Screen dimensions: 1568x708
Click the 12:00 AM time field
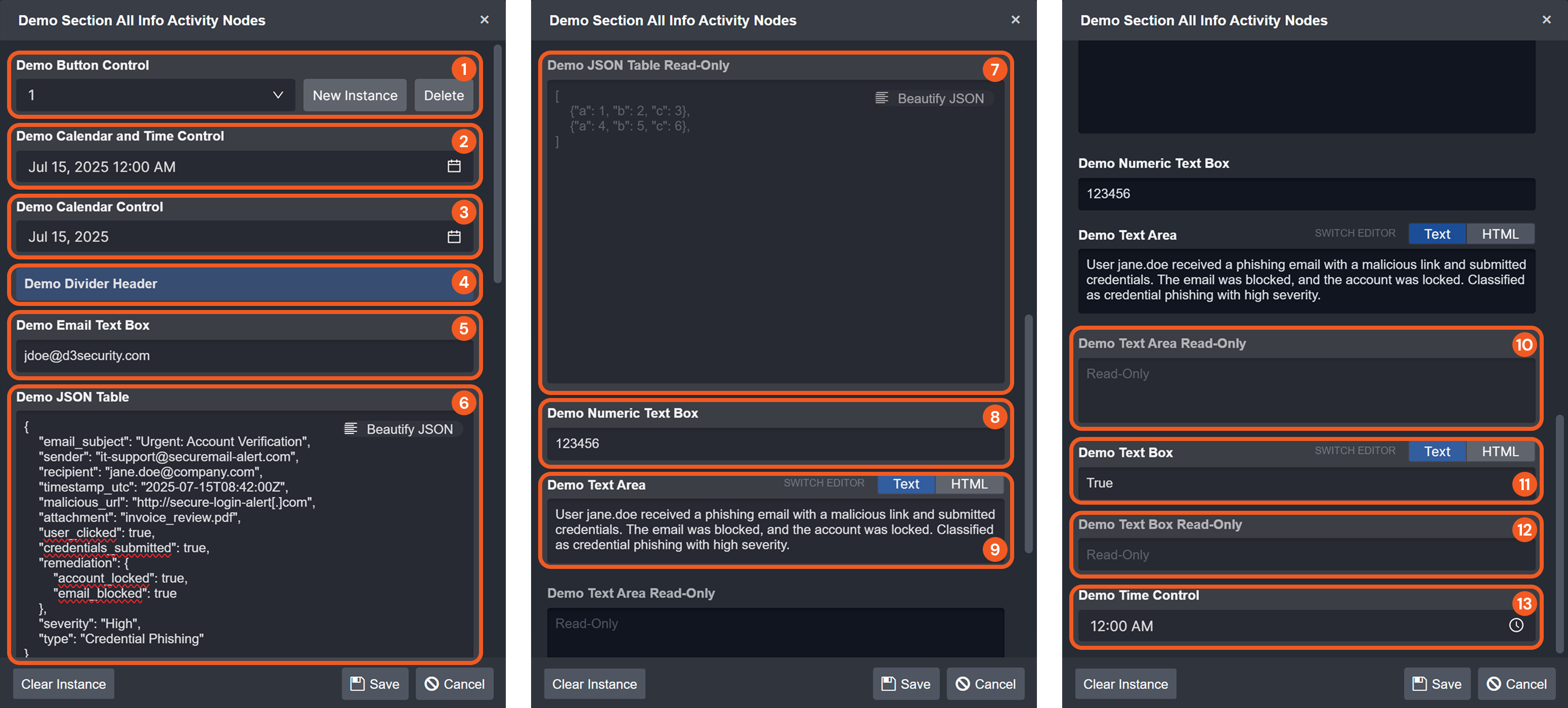click(1290, 626)
